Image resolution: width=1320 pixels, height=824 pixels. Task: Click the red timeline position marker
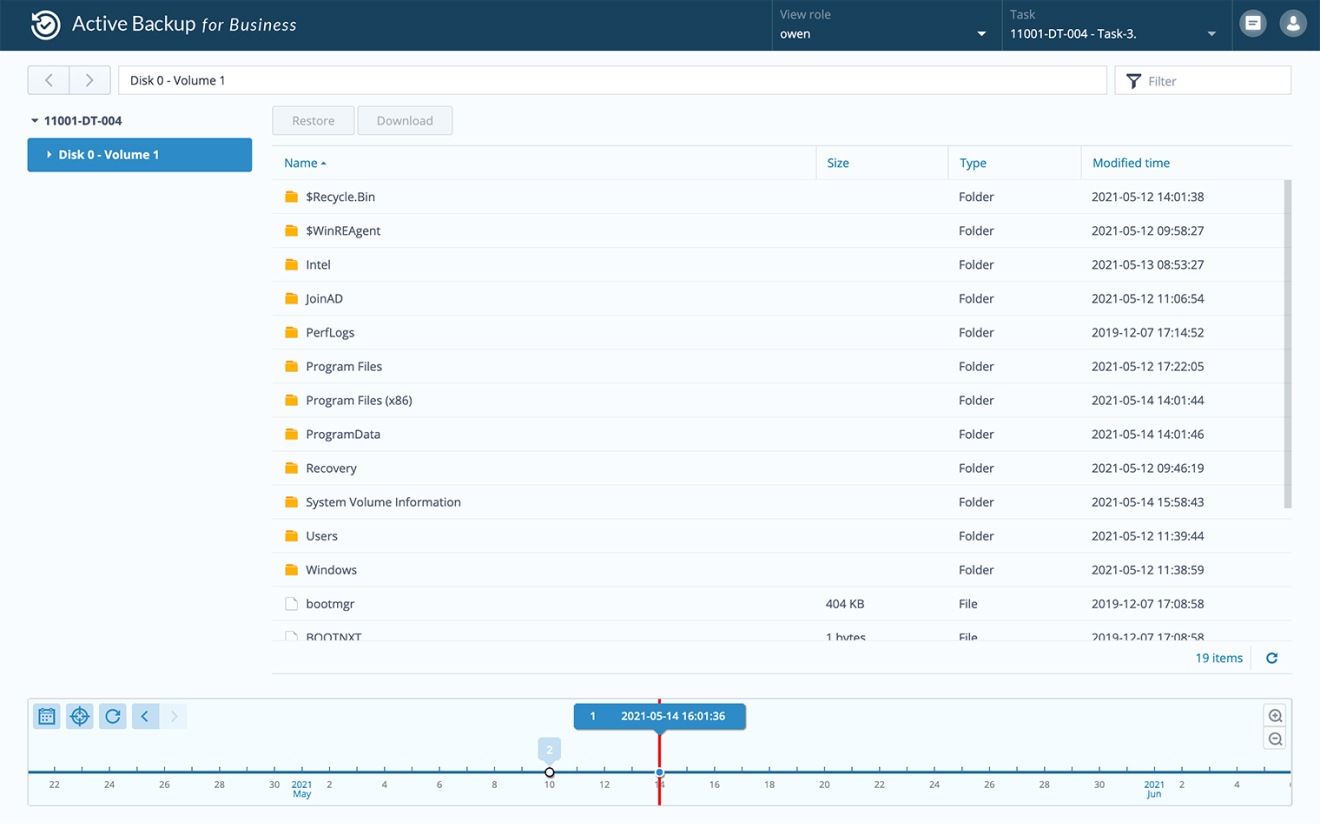point(659,772)
